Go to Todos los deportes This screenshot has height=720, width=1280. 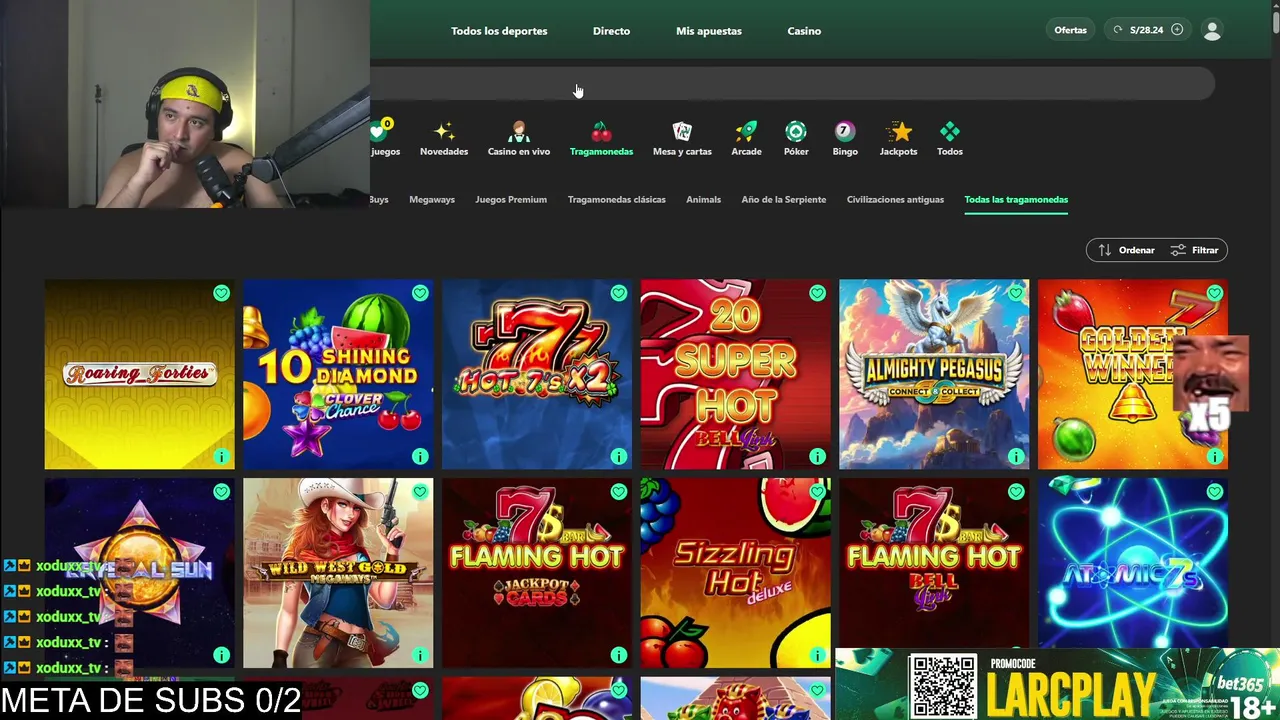click(x=499, y=31)
